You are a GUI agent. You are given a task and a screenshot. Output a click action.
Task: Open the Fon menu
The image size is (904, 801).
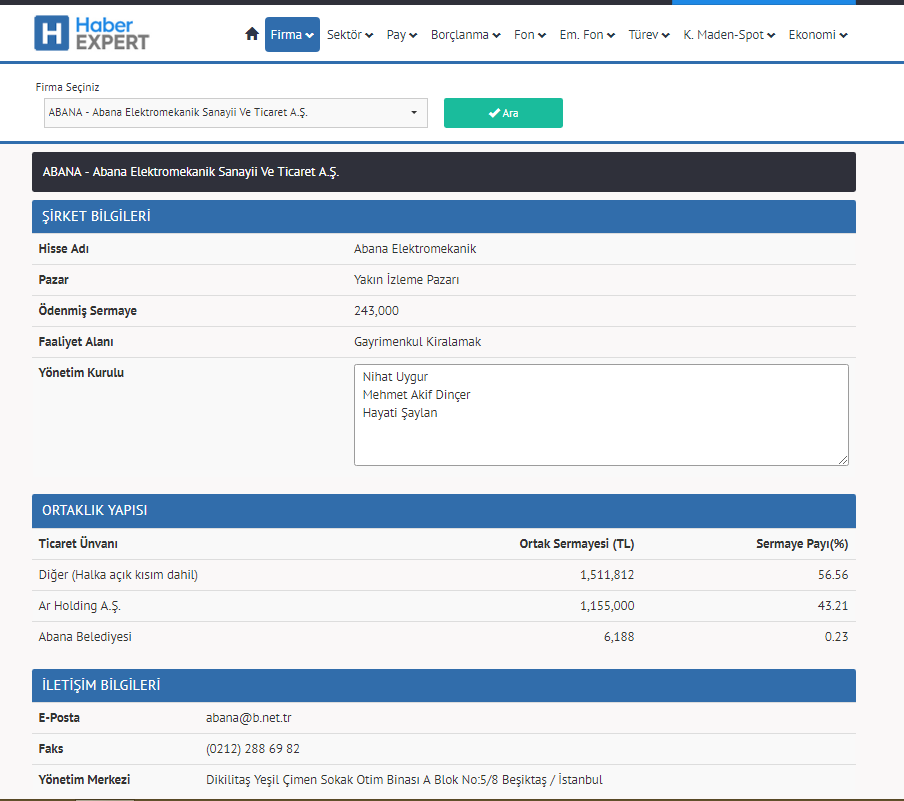point(530,35)
